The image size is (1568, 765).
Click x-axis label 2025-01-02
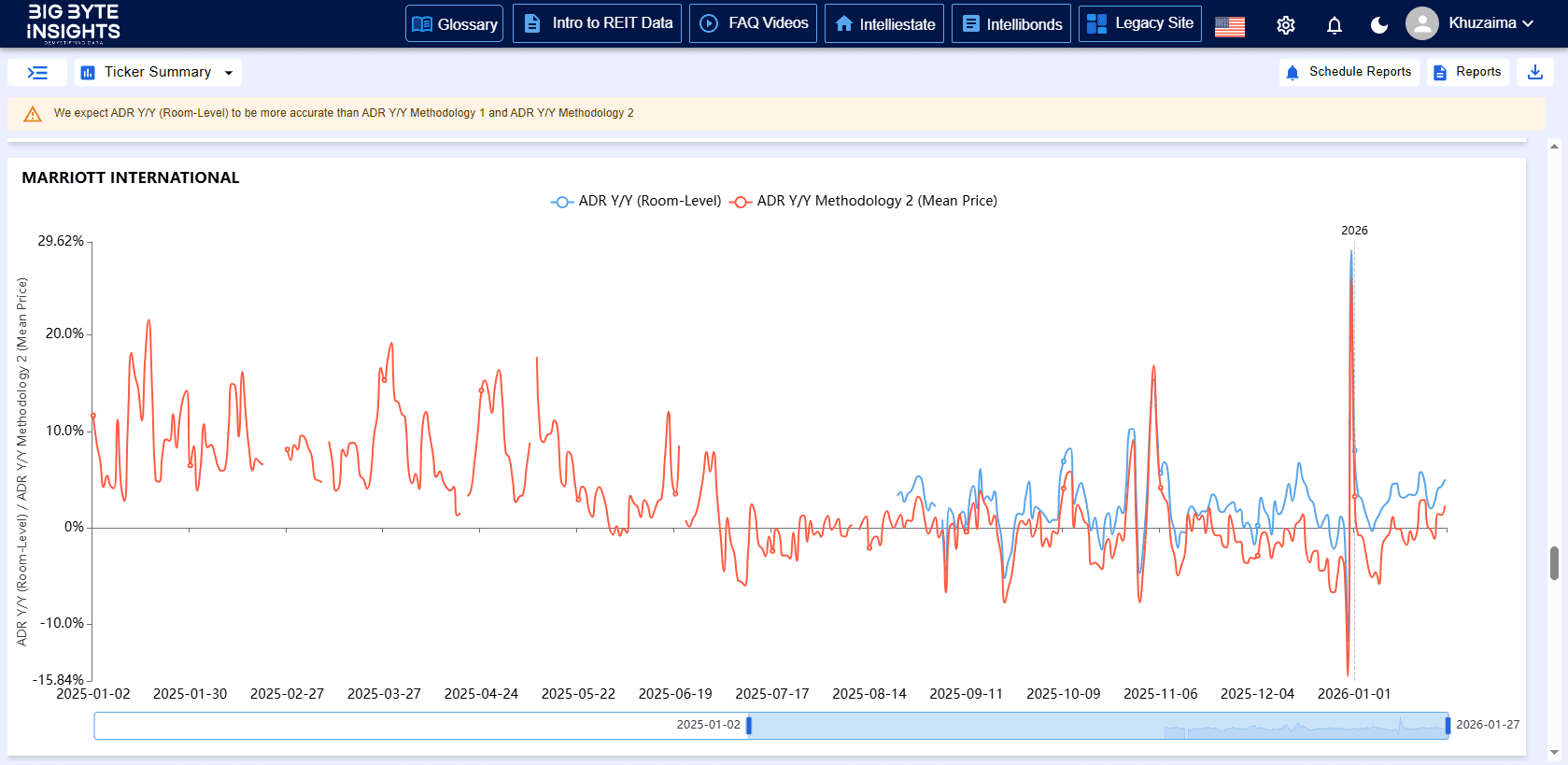coord(93,694)
